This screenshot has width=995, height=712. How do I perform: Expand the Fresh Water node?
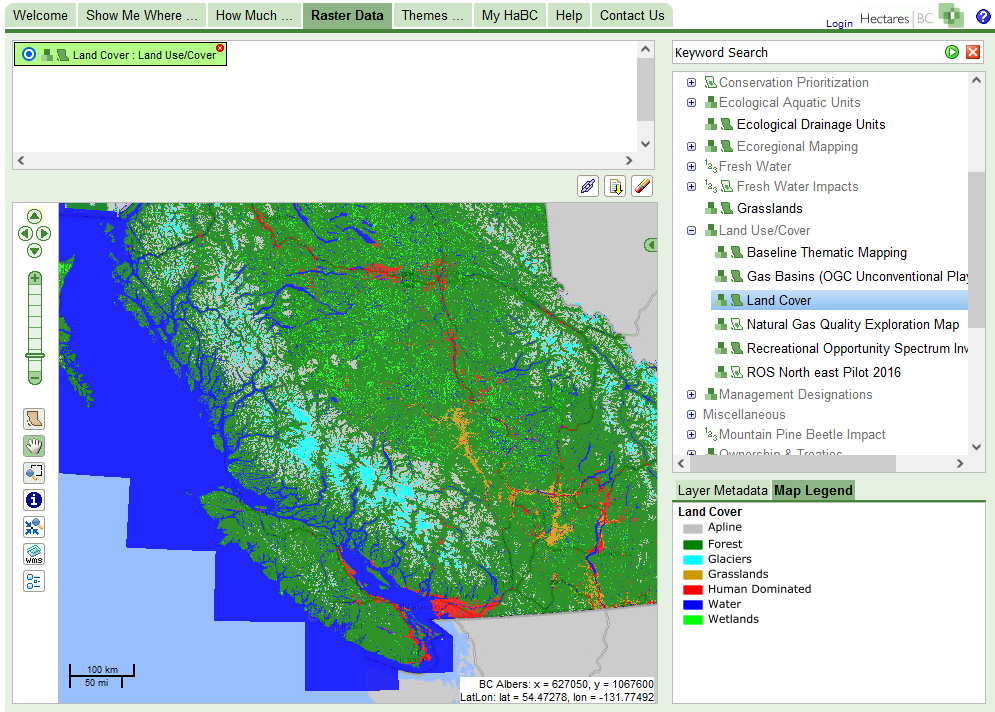[x=692, y=166]
